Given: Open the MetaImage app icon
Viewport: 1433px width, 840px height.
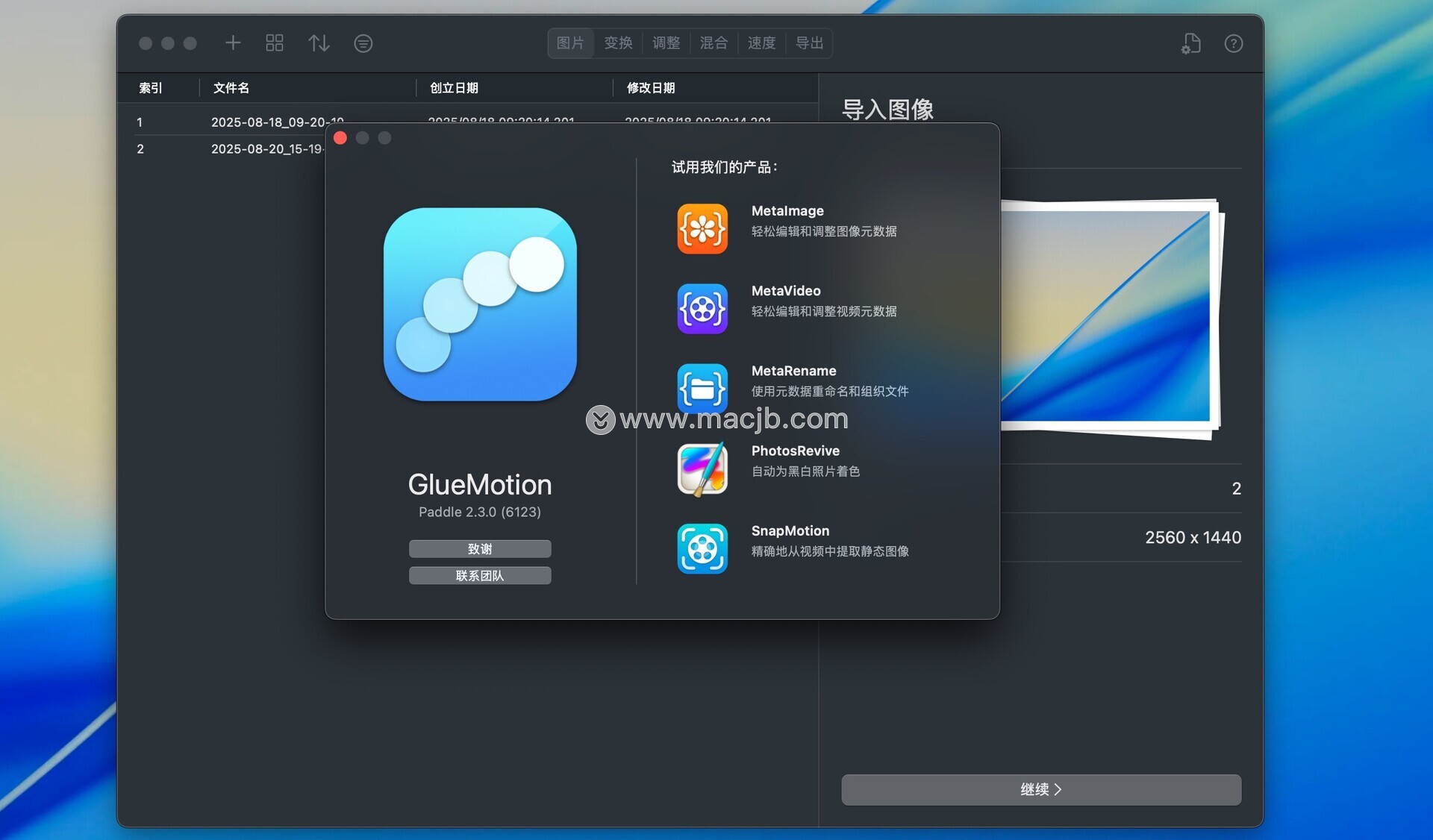Looking at the screenshot, I should [x=702, y=229].
